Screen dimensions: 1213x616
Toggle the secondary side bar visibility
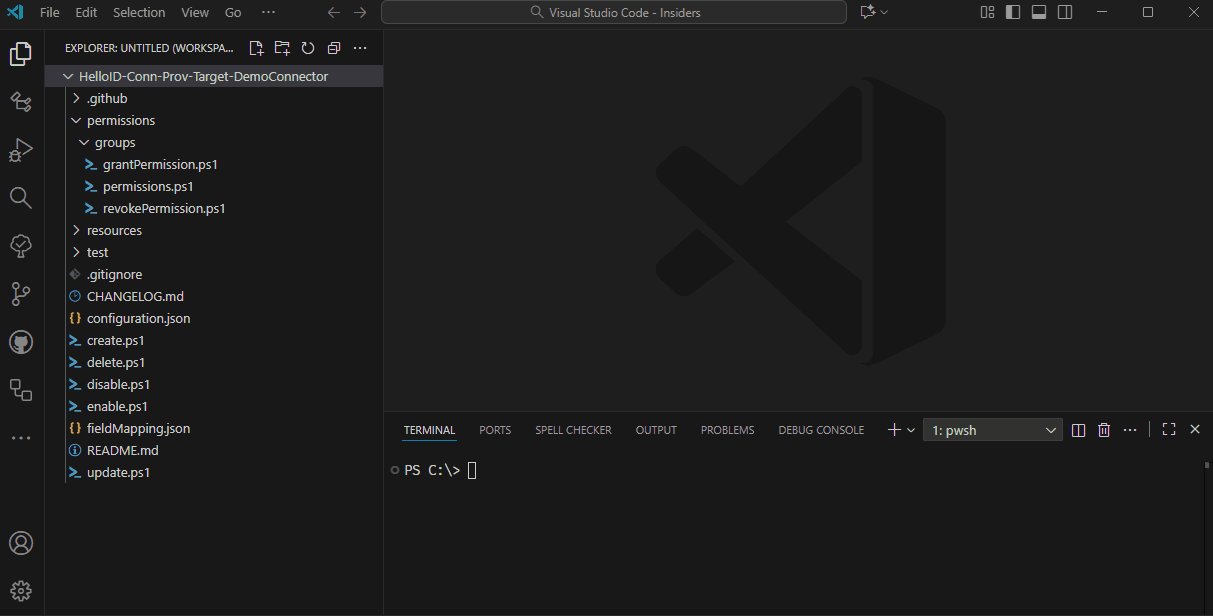click(1065, 12)
